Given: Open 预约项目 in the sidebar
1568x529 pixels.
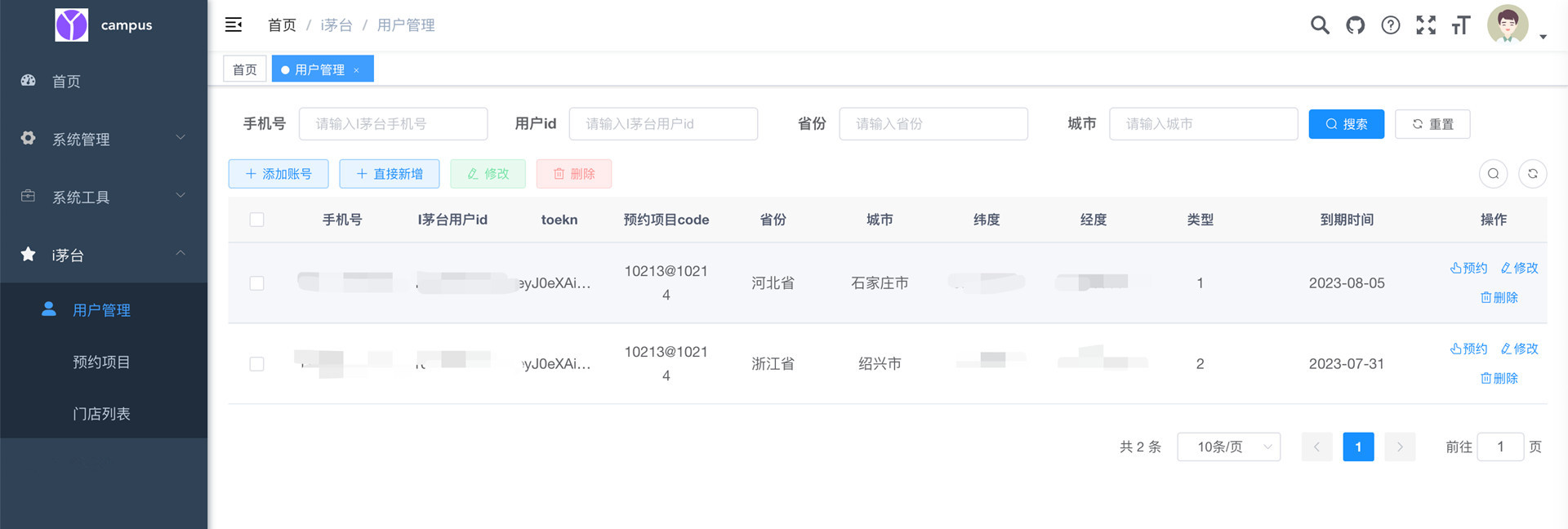Looking at the screenshot, I should (101, 362).
